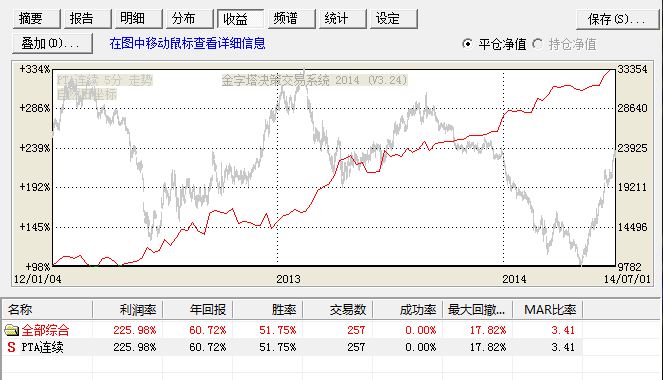Open the 明细 tab
The width and height of the screenshot is (663, 380).
tap(138, 19)
